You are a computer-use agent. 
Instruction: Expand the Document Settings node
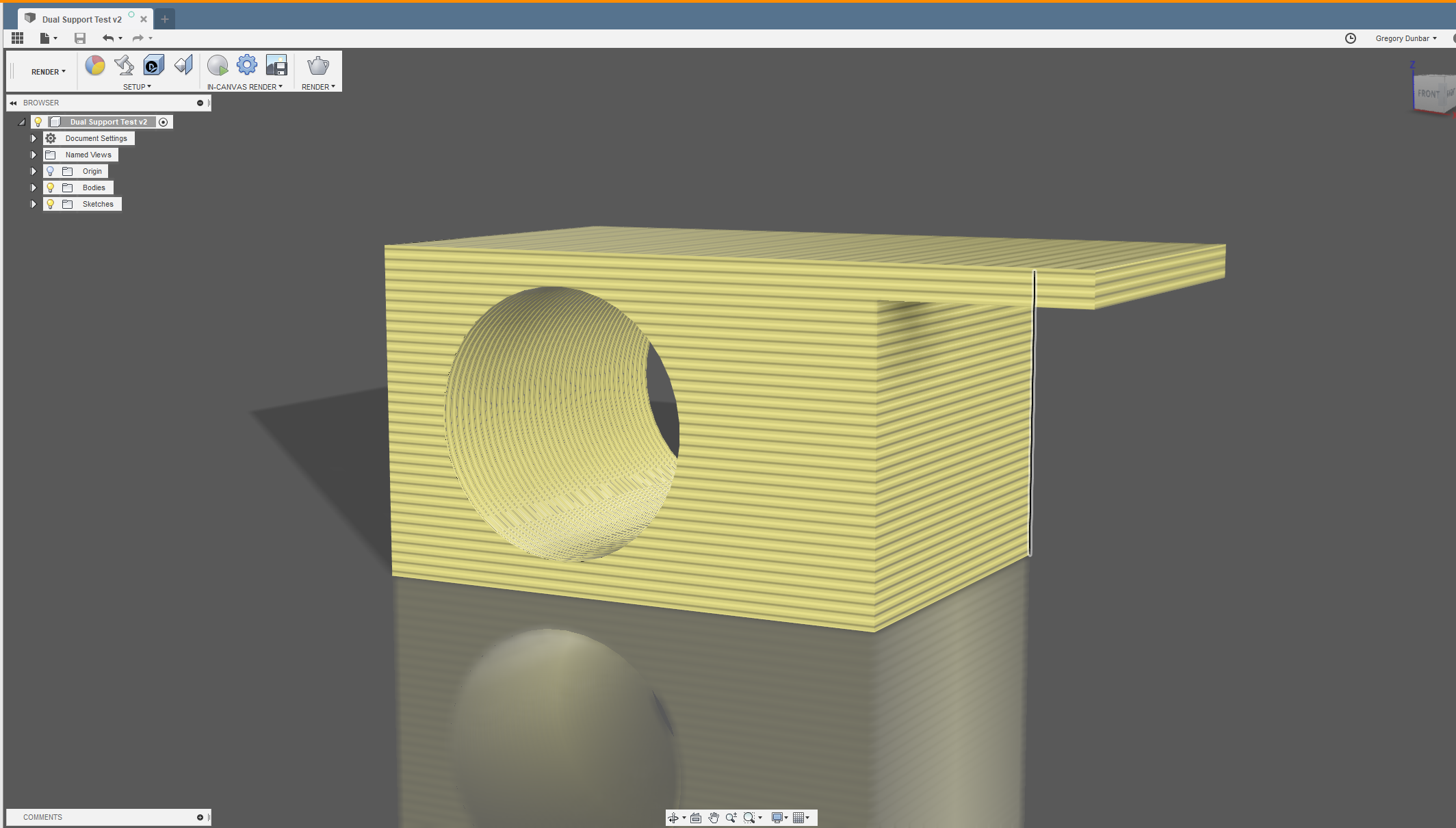34,138
